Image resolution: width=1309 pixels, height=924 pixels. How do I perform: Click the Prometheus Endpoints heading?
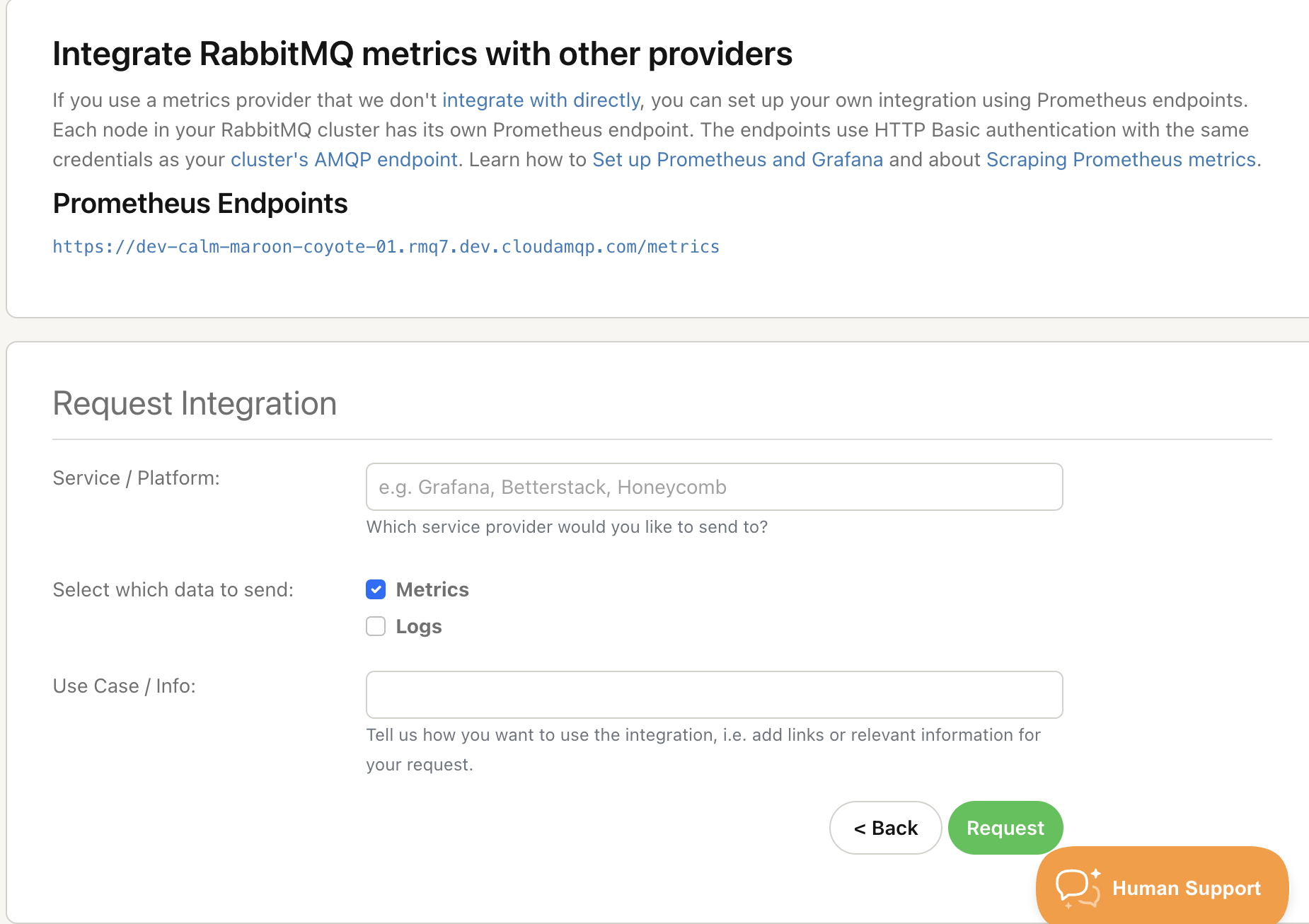pyautogui.click(x=200, y=204)
